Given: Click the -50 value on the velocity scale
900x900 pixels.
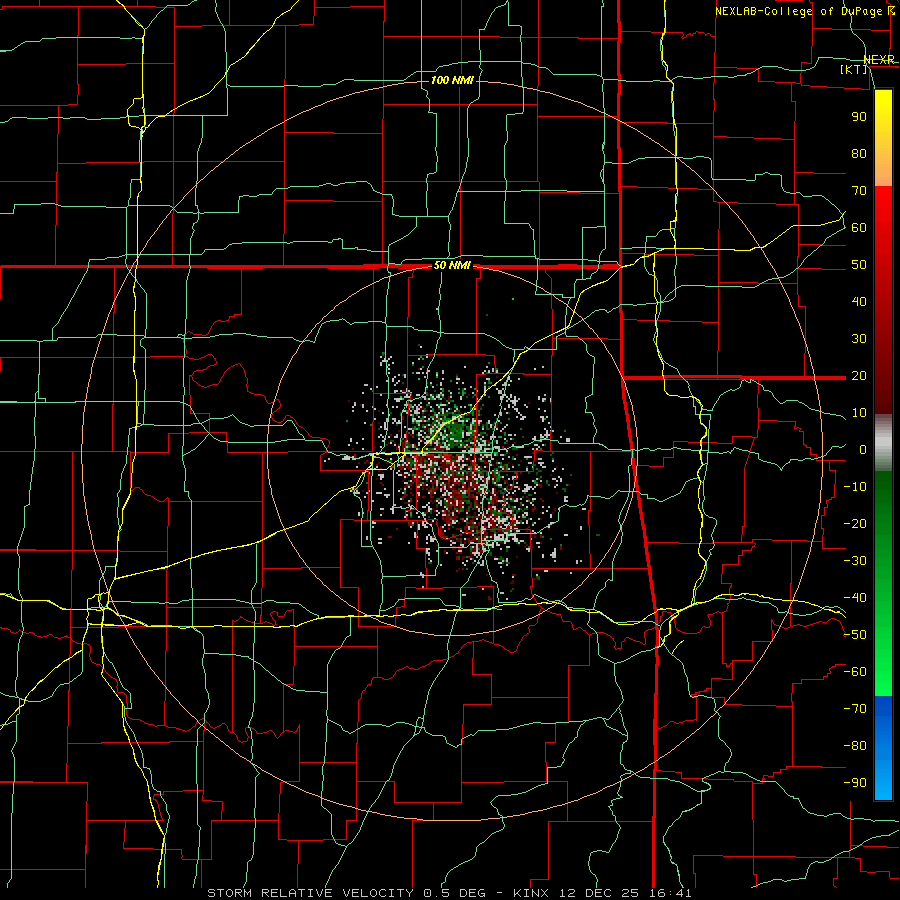Looking at the screenshot, I should tap(855, 635).
